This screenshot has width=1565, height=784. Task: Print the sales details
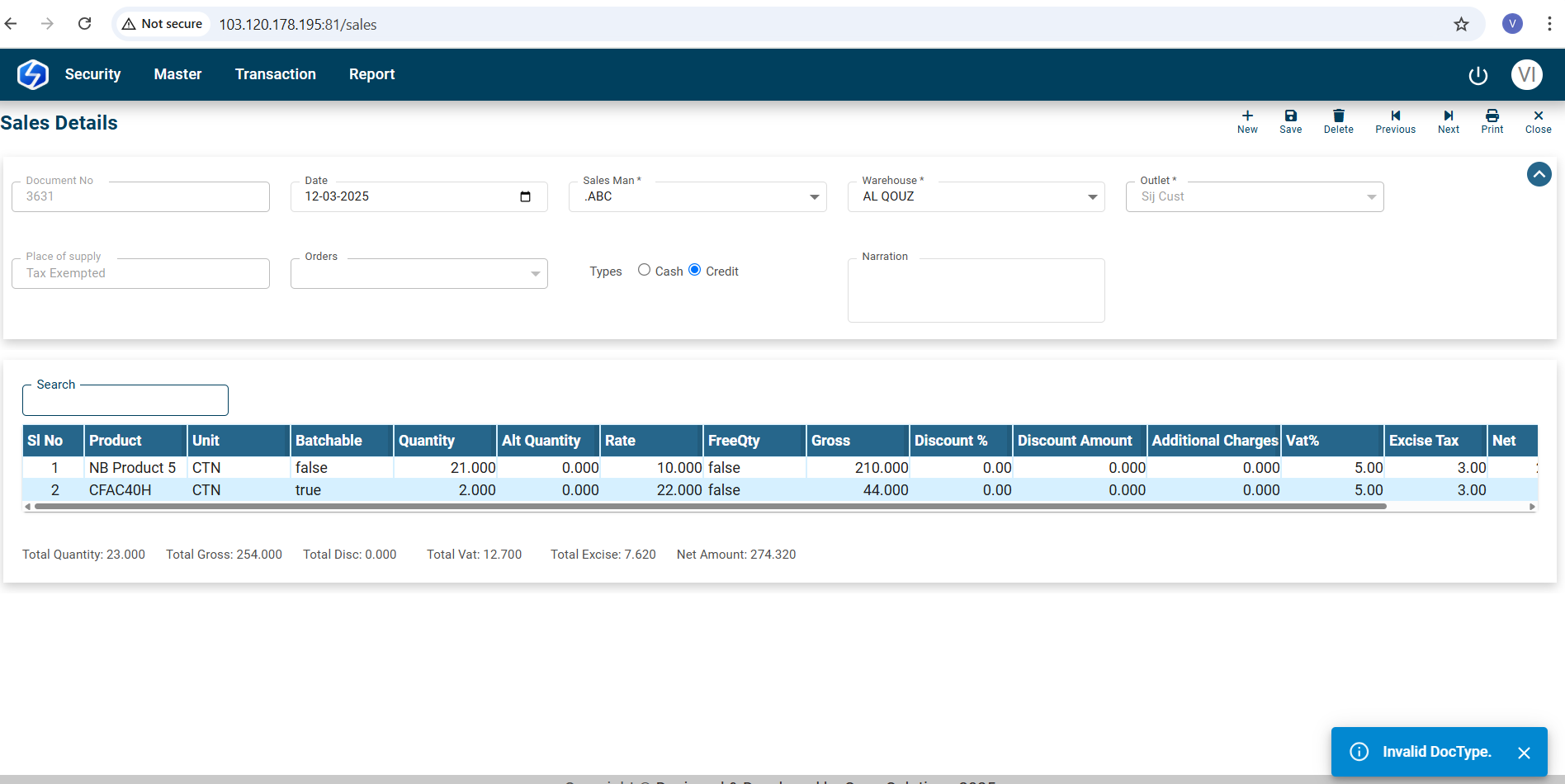point(1492,116)
